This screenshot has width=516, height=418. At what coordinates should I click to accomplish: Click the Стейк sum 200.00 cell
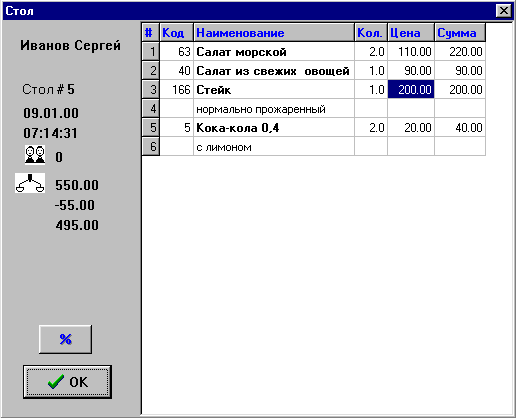[x=460, y=90]
